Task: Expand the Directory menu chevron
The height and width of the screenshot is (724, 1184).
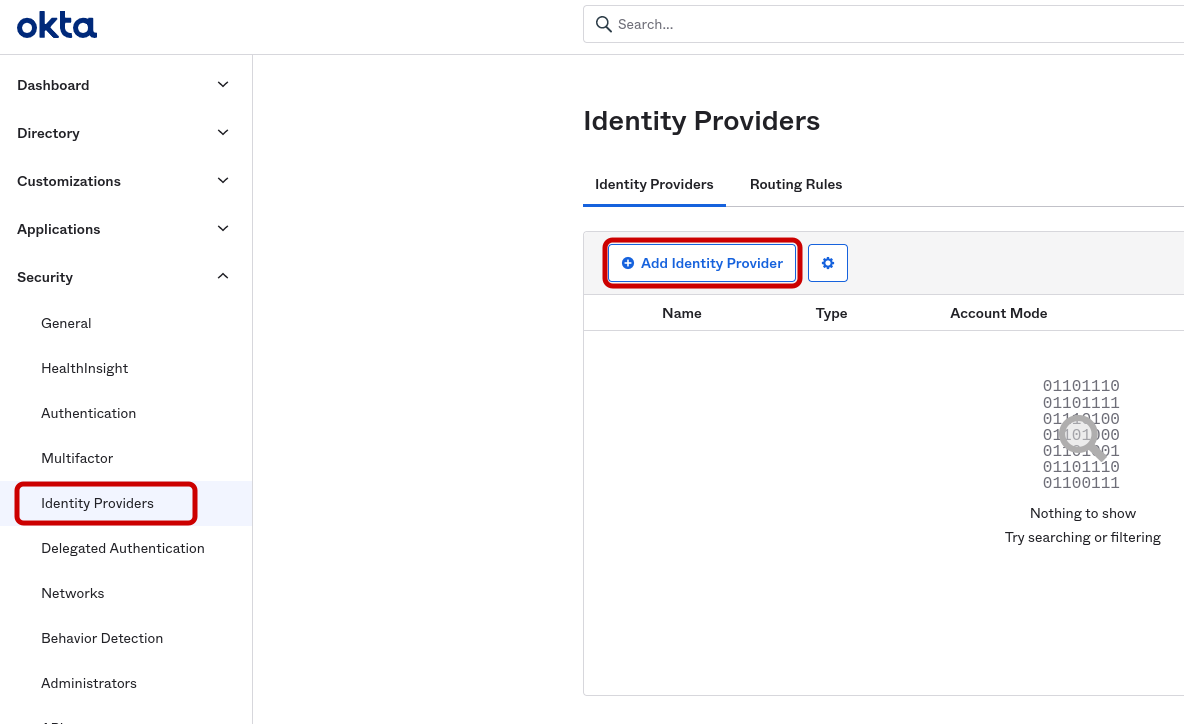Action: [x=223, y=133]
